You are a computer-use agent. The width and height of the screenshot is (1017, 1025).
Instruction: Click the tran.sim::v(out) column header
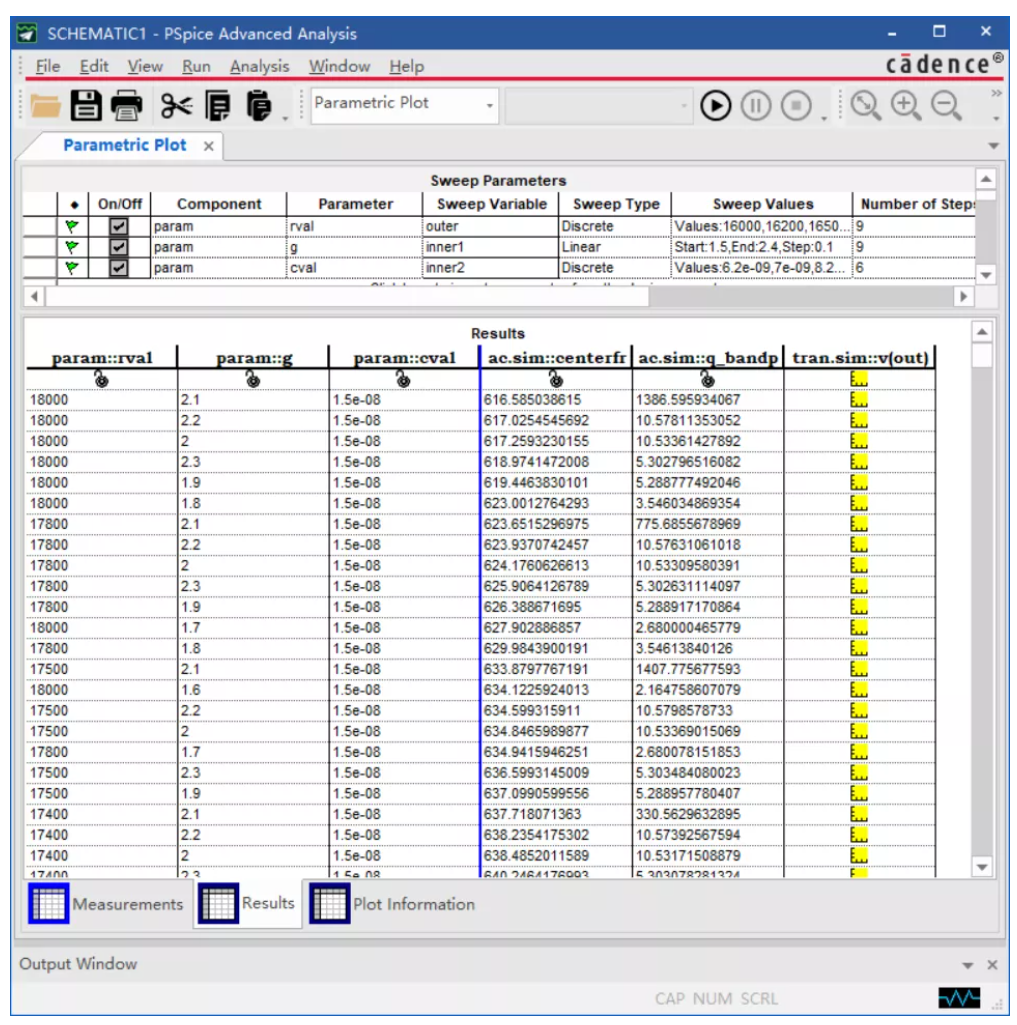(x=860, y=358)
